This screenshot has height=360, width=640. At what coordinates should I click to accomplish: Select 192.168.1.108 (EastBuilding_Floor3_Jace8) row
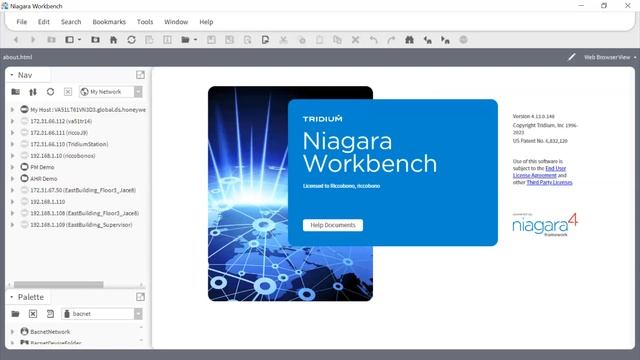[x=84, y=213]
